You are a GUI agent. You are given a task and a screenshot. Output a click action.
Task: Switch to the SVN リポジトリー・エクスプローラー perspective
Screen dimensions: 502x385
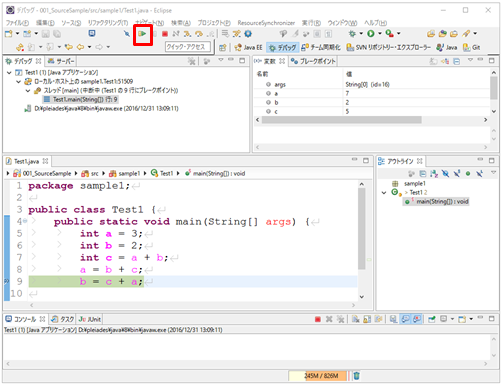(x=389, y=48)
